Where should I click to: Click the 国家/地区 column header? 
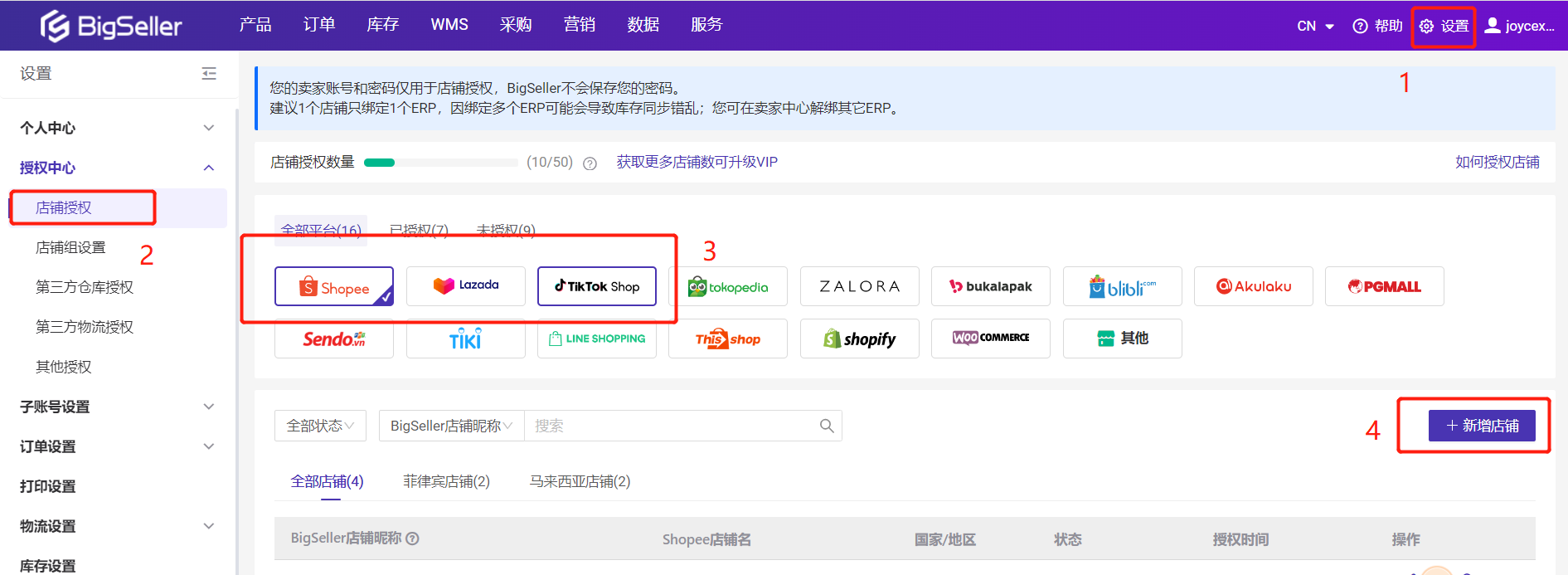945,539
